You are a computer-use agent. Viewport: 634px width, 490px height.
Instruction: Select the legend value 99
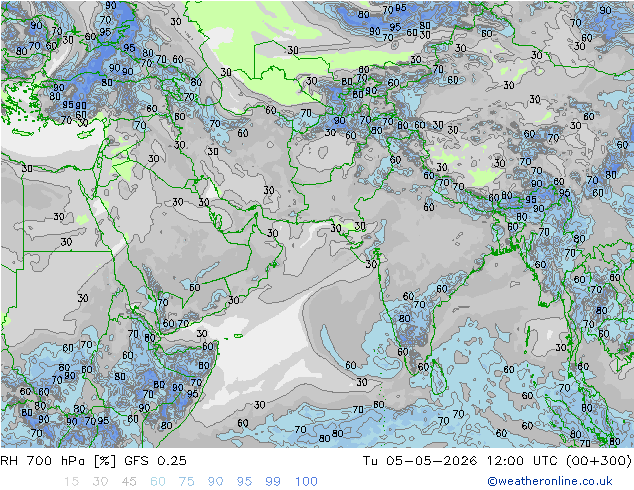[273, 482]
